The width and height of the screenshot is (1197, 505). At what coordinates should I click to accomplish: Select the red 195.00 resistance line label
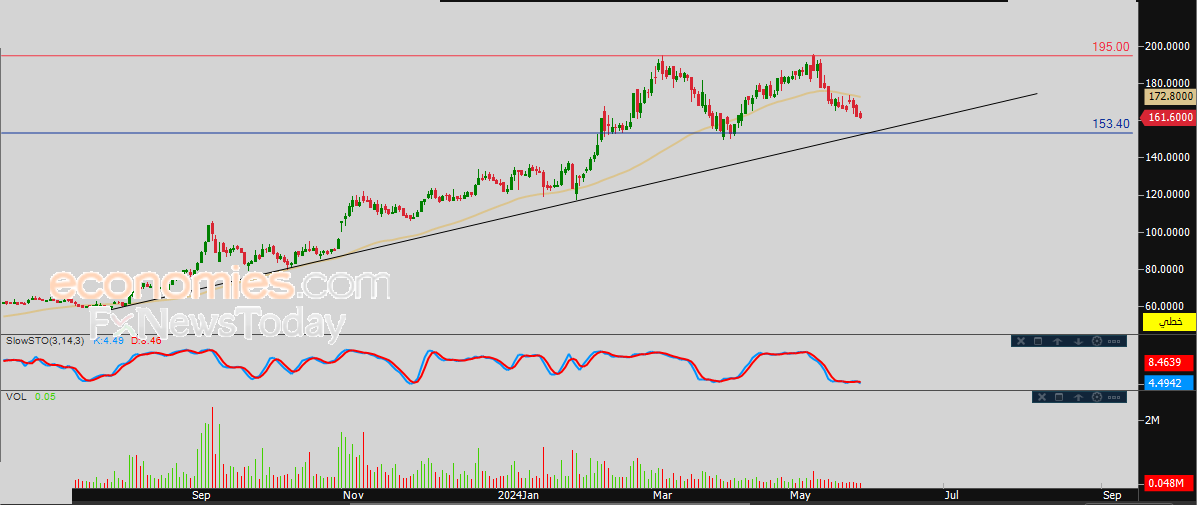(x=1111, y=47)
